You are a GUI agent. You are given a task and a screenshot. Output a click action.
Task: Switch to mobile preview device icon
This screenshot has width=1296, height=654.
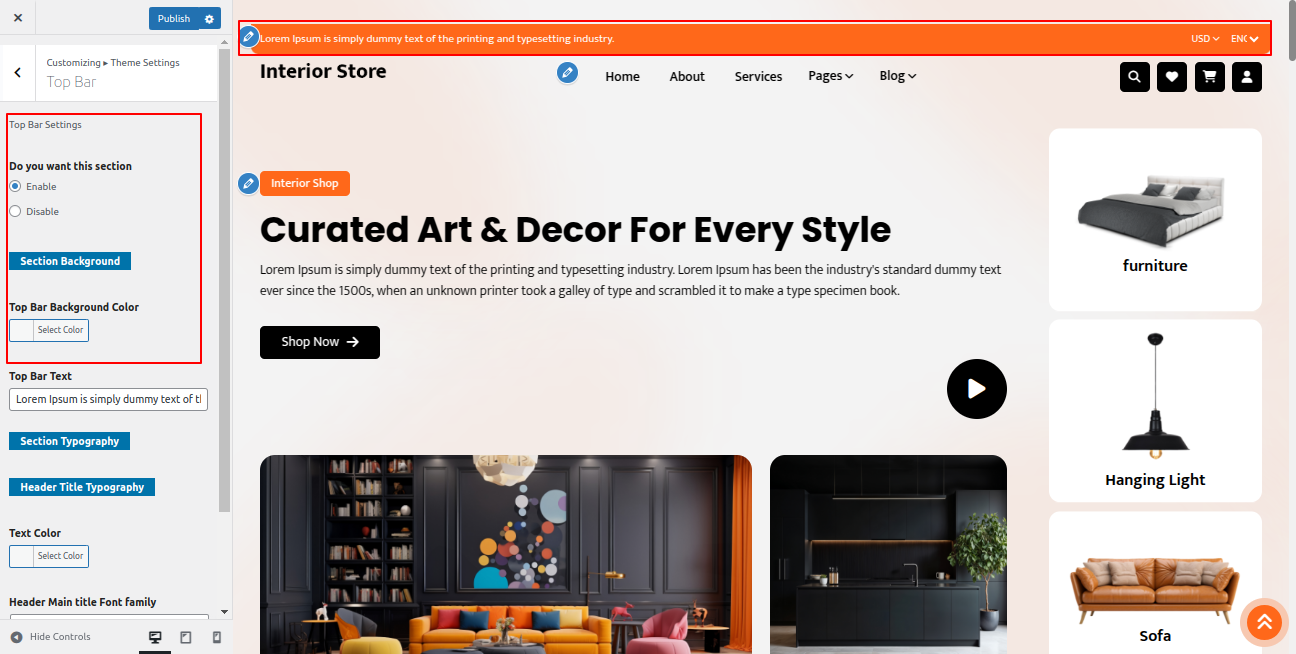tap(217, 637)
